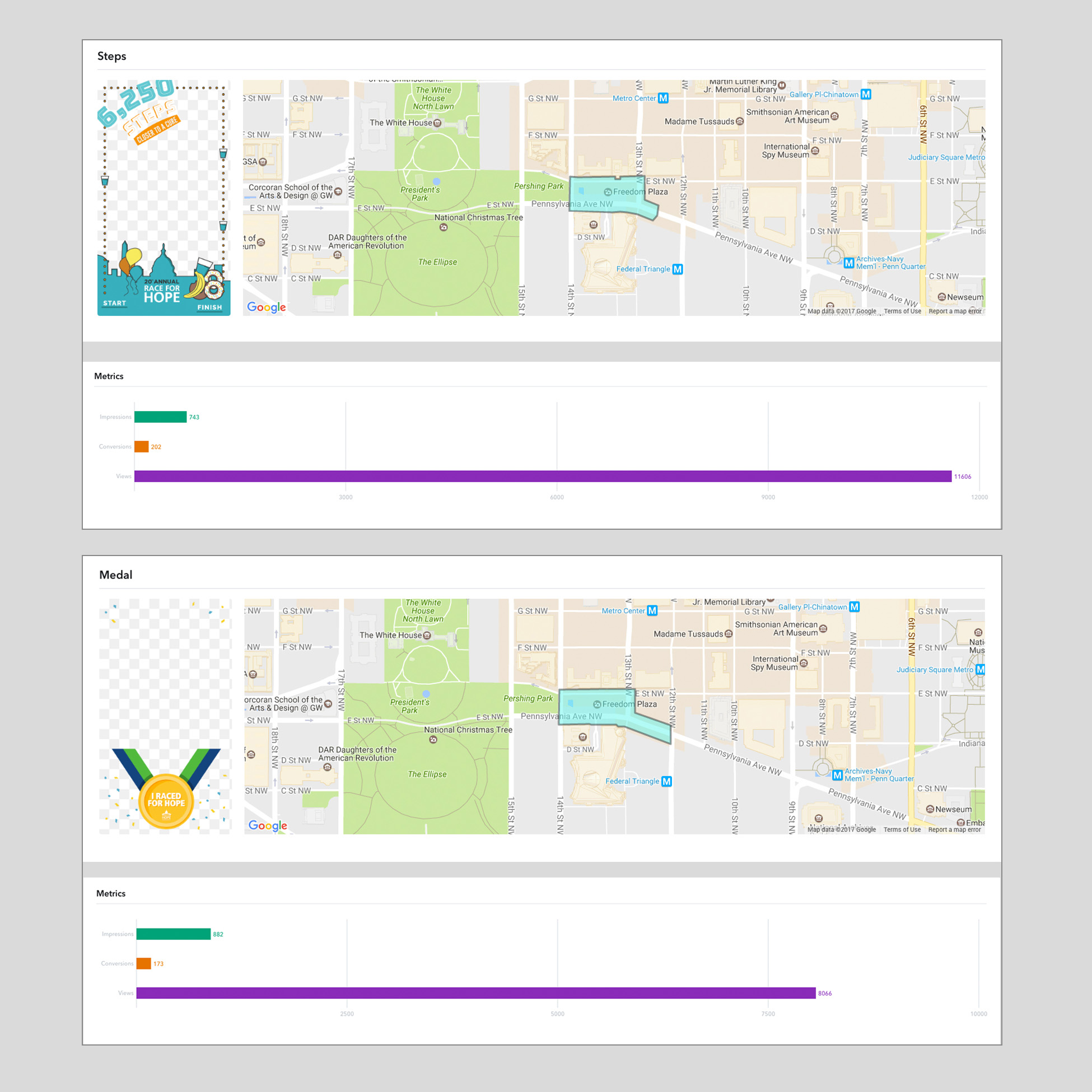Click the 12000 axis tick in Steps metrics
The height and width of the screenshot is (1092, 1092).
click(979, 497)
